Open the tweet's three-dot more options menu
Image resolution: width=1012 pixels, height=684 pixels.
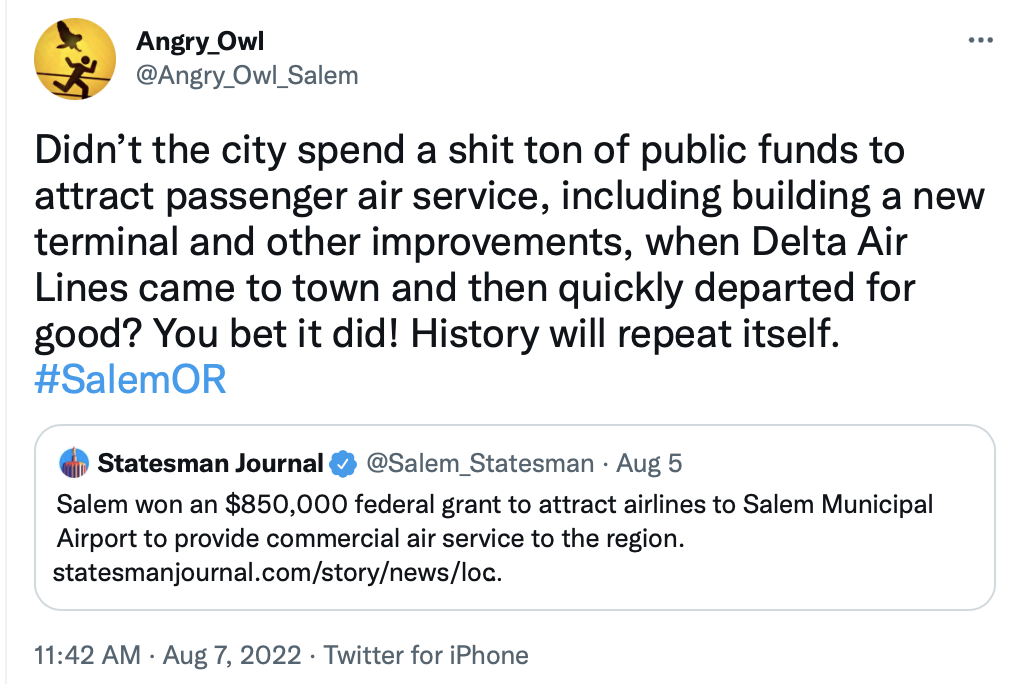coord(981,41)
